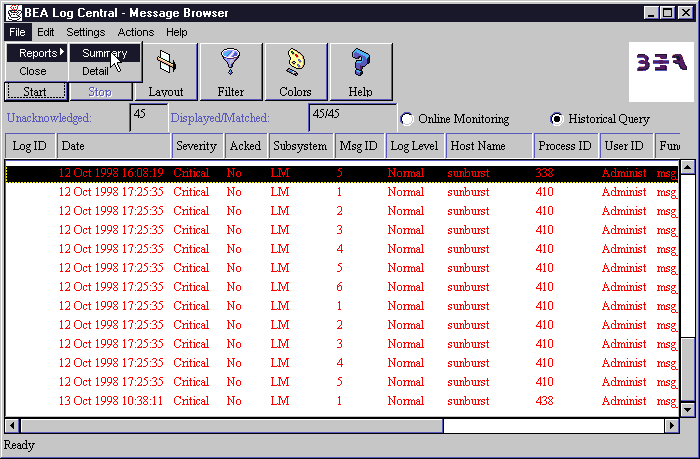Click the User ID column header
700x459 pixels.
click(x=626, y=146)
